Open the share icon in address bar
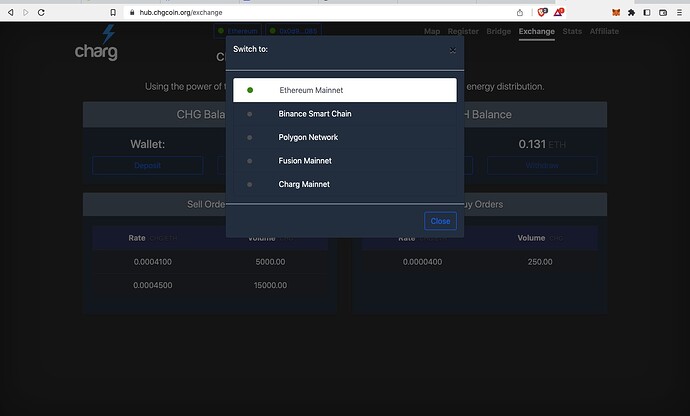690x416 pixels. [520, 12]
